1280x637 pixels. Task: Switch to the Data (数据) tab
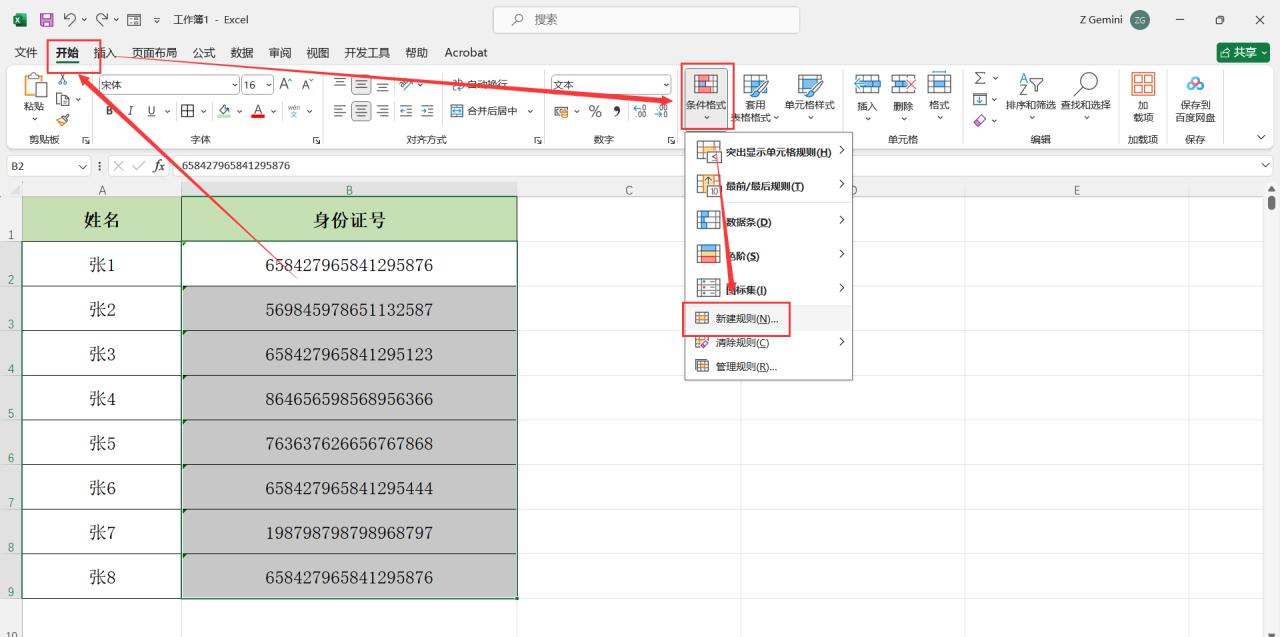click(x=242, y=53)
